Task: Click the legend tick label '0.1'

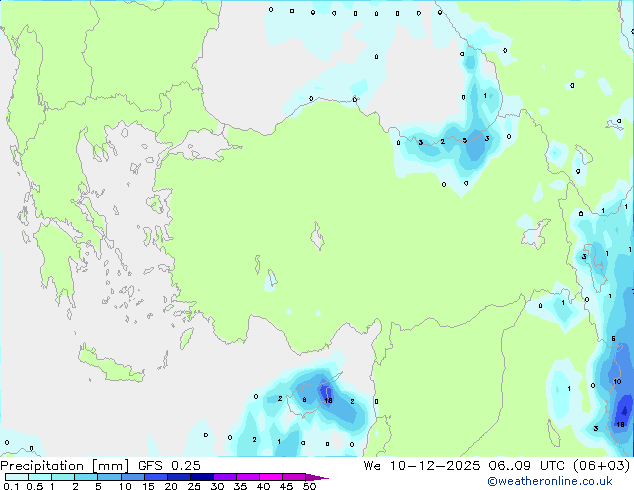Action: click(x=11, y=486)
